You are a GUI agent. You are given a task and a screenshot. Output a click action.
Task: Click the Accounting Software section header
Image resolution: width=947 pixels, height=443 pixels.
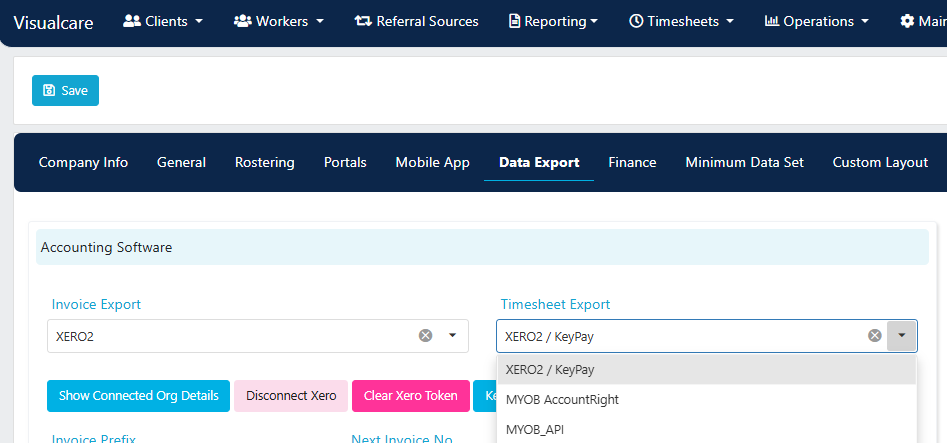[482, 247]
